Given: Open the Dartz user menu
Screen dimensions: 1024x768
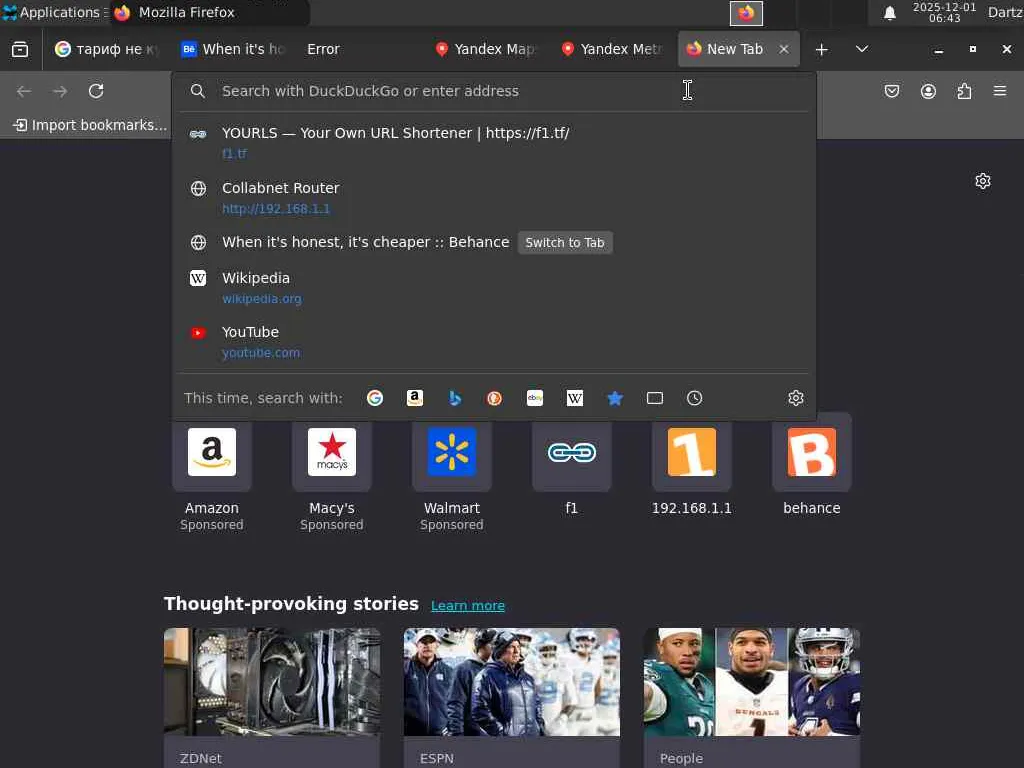Looking at the screenshot, I should pyautogui.click(x=1005, y=12).
